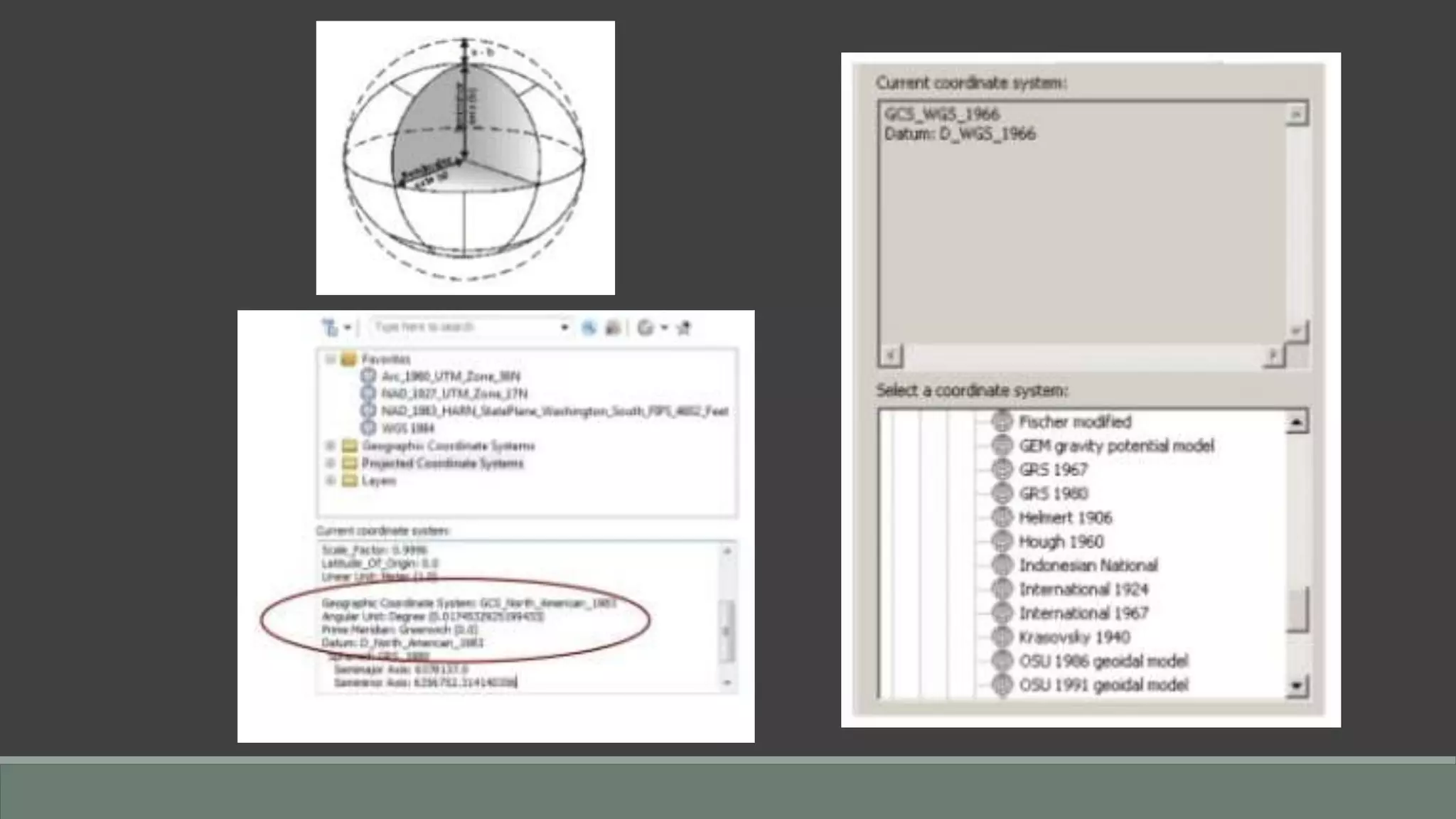Expand the Projected Coordinate Systems folder
1456x819 pixels.
pos(331,463)
